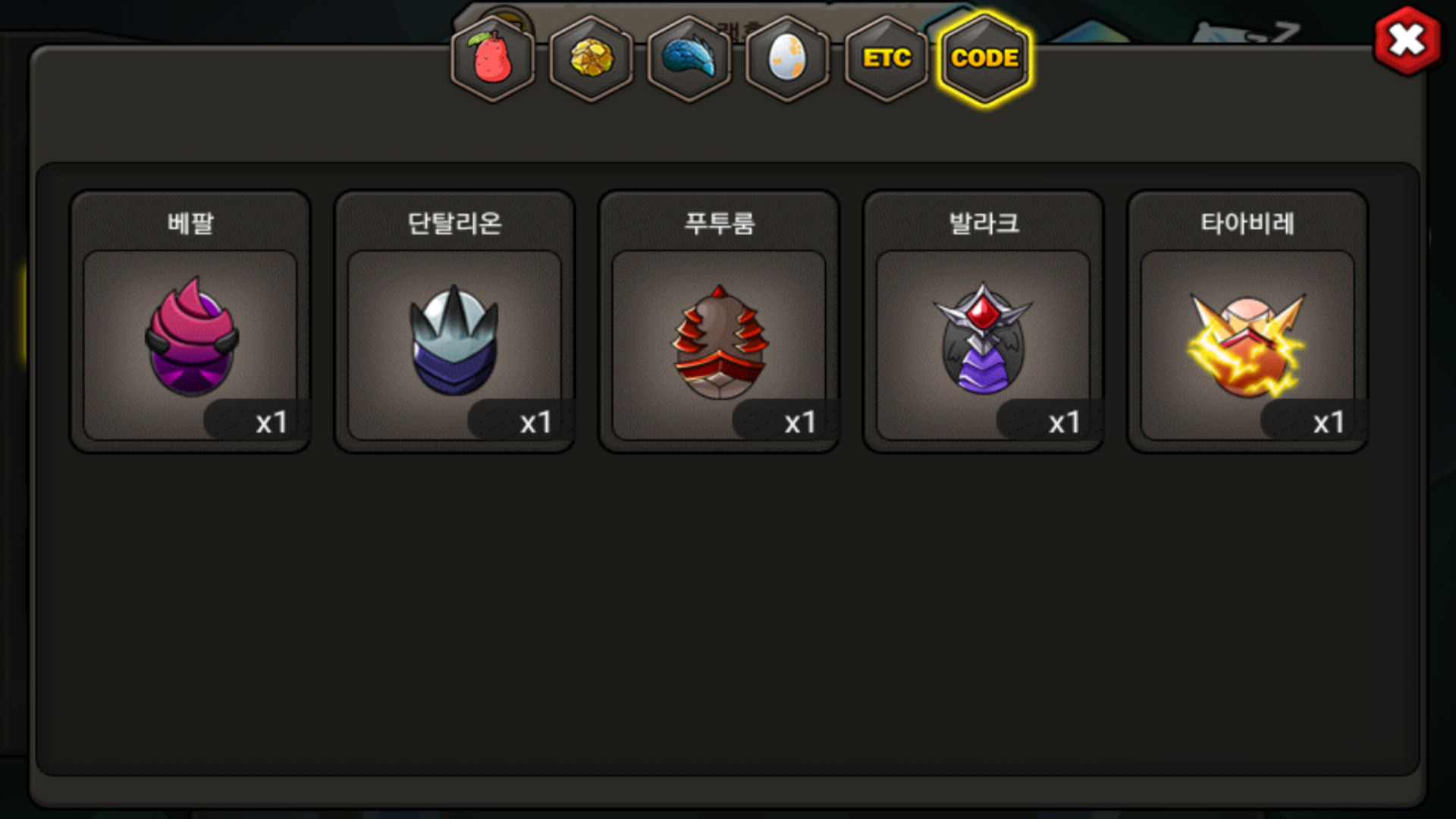Click the 단탈리온 card title
Screen dimensions: 1456x819
click(x=454, y=223)
